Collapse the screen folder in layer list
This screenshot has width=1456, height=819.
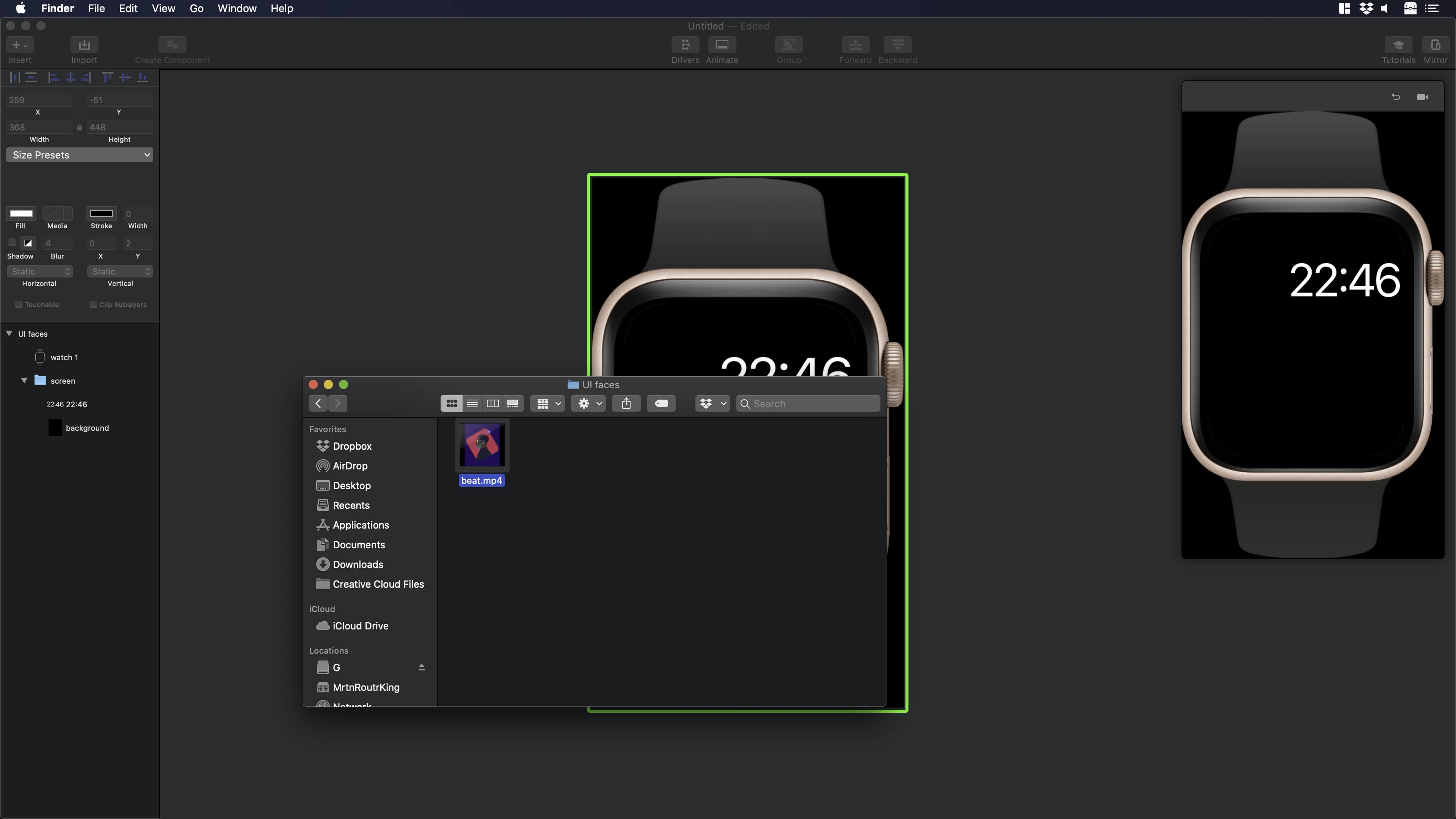point(24,380)
